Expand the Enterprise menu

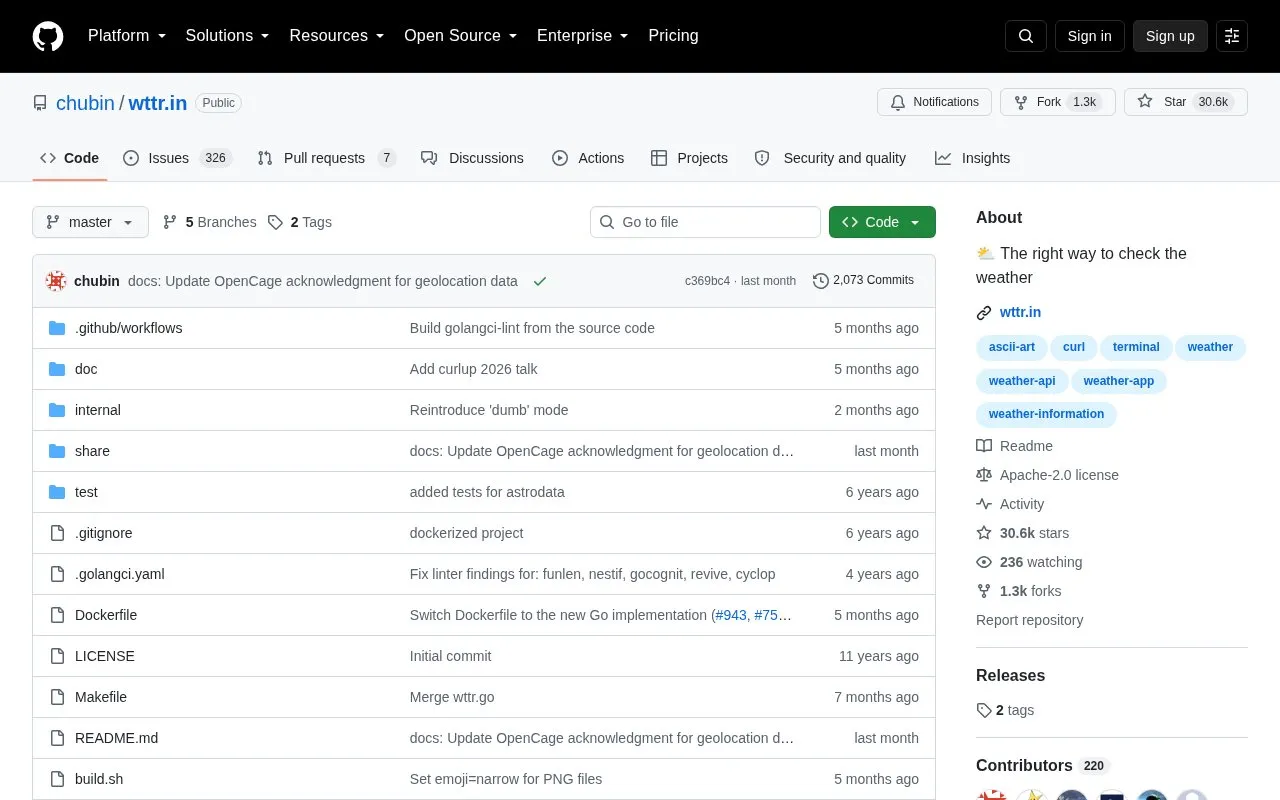click(x=582, y=36)
